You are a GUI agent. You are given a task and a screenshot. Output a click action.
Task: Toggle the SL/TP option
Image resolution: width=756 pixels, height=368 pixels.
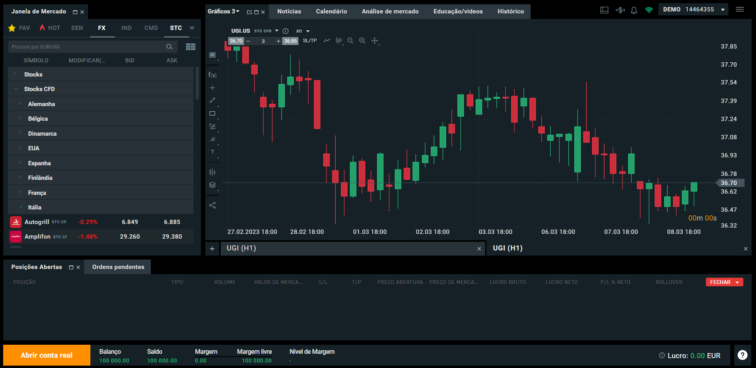(x=310, y=41)
